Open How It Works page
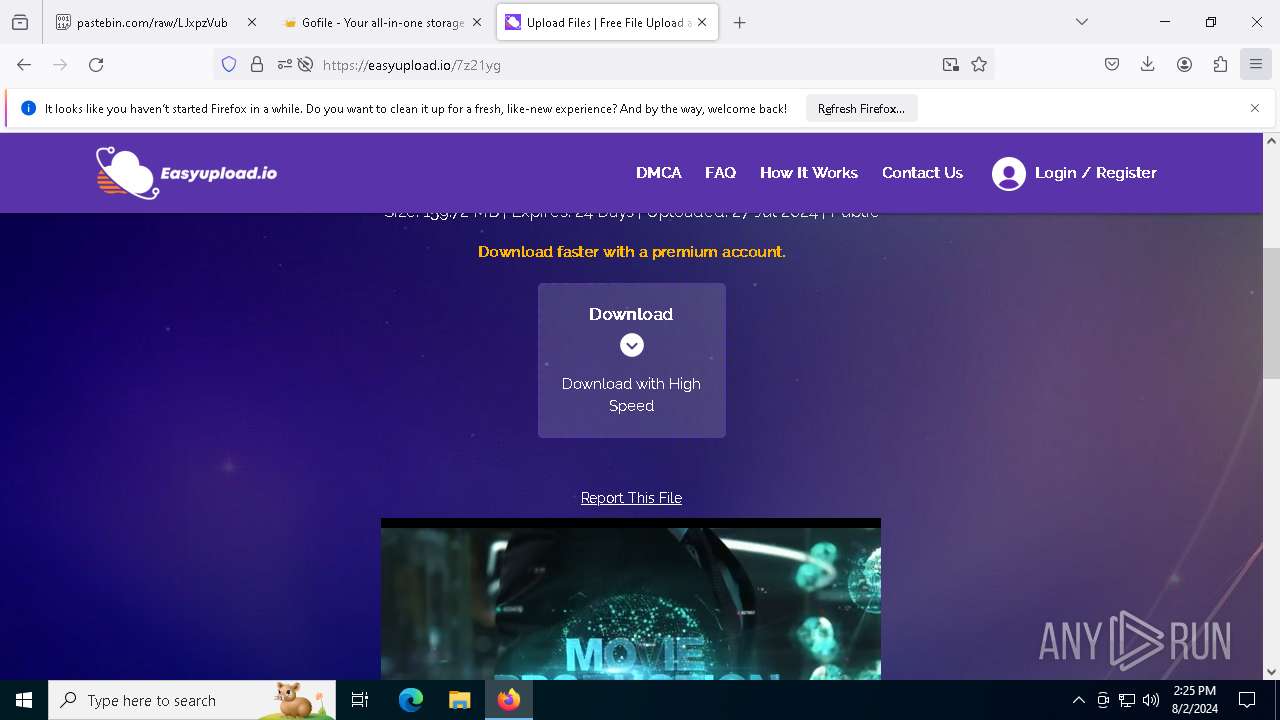 809,173
